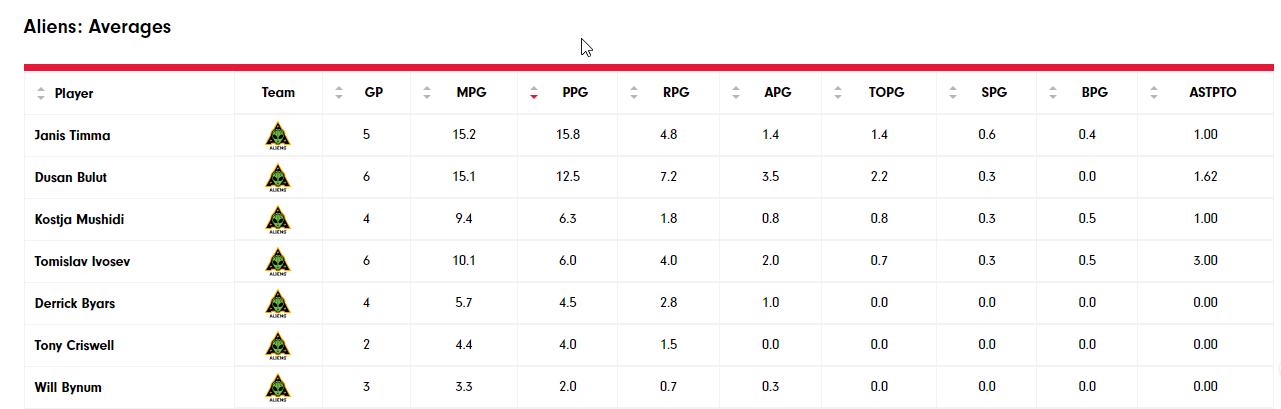Open Dusan Bulut player link
The height and width of the screenshot is (409, 1281).
click(x=70, y=177)
